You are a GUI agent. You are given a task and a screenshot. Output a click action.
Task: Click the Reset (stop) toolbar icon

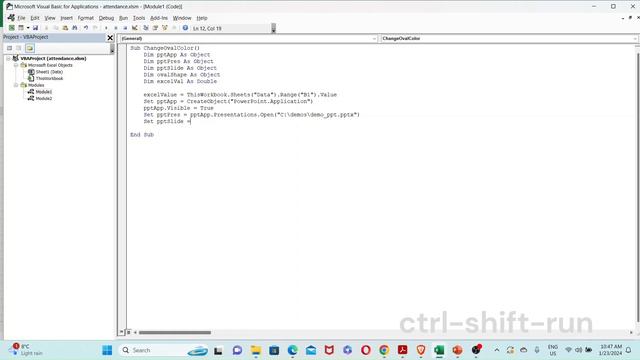(125, 28)
